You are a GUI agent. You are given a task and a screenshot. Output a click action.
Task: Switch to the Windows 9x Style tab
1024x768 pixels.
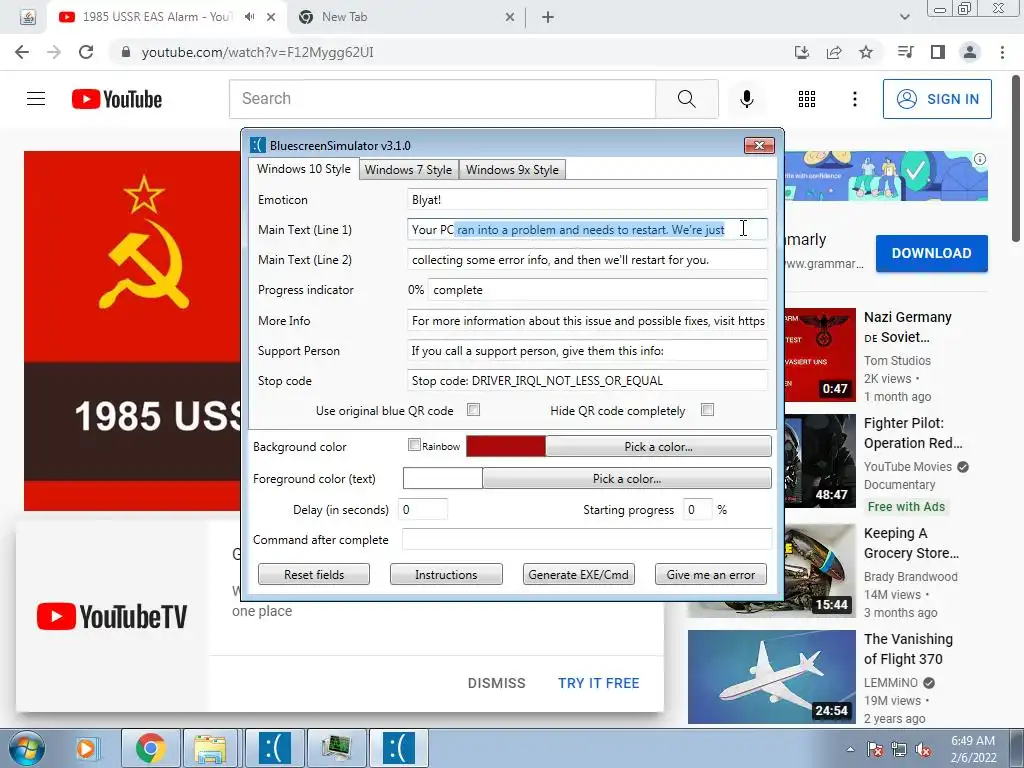click(x=512, y=170)
